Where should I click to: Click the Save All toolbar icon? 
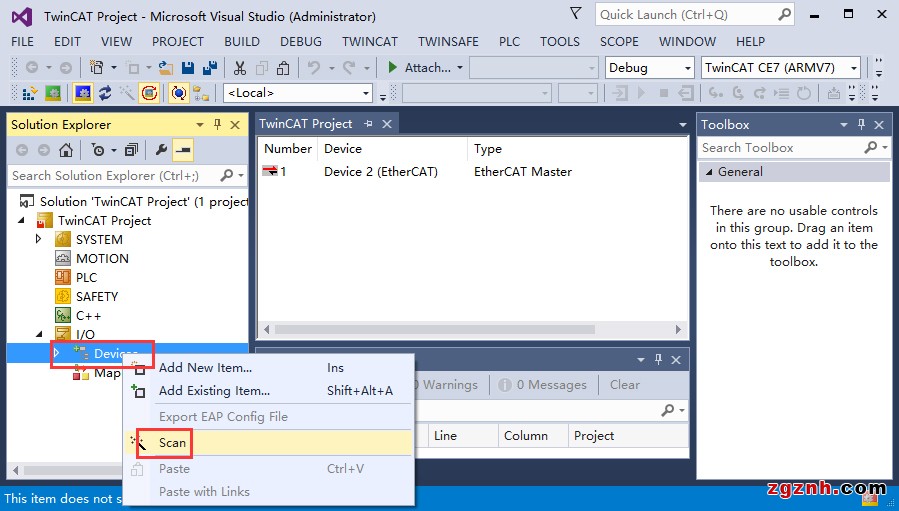[x=210, y=68]
